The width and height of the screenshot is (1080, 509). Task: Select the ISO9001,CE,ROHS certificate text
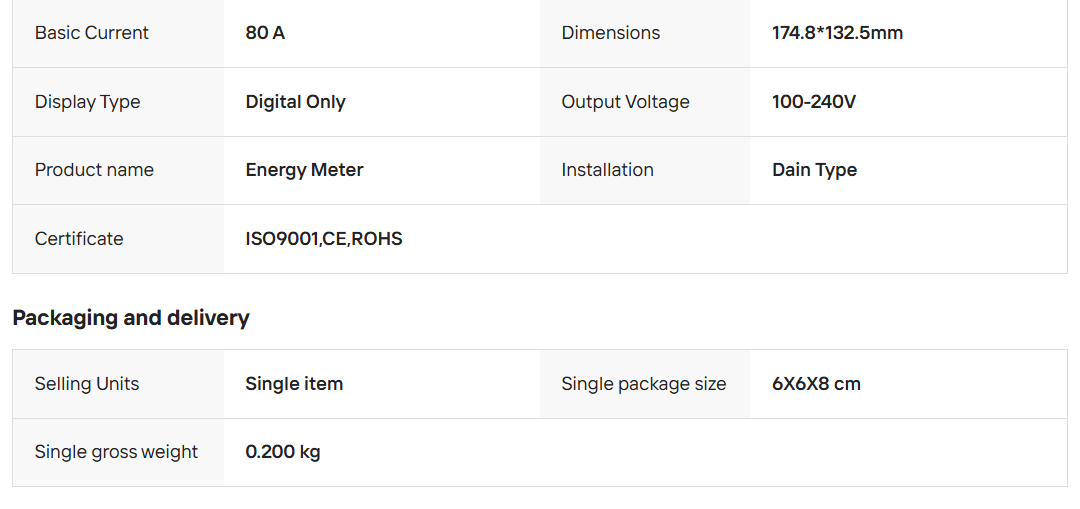(x=324, y=239)
